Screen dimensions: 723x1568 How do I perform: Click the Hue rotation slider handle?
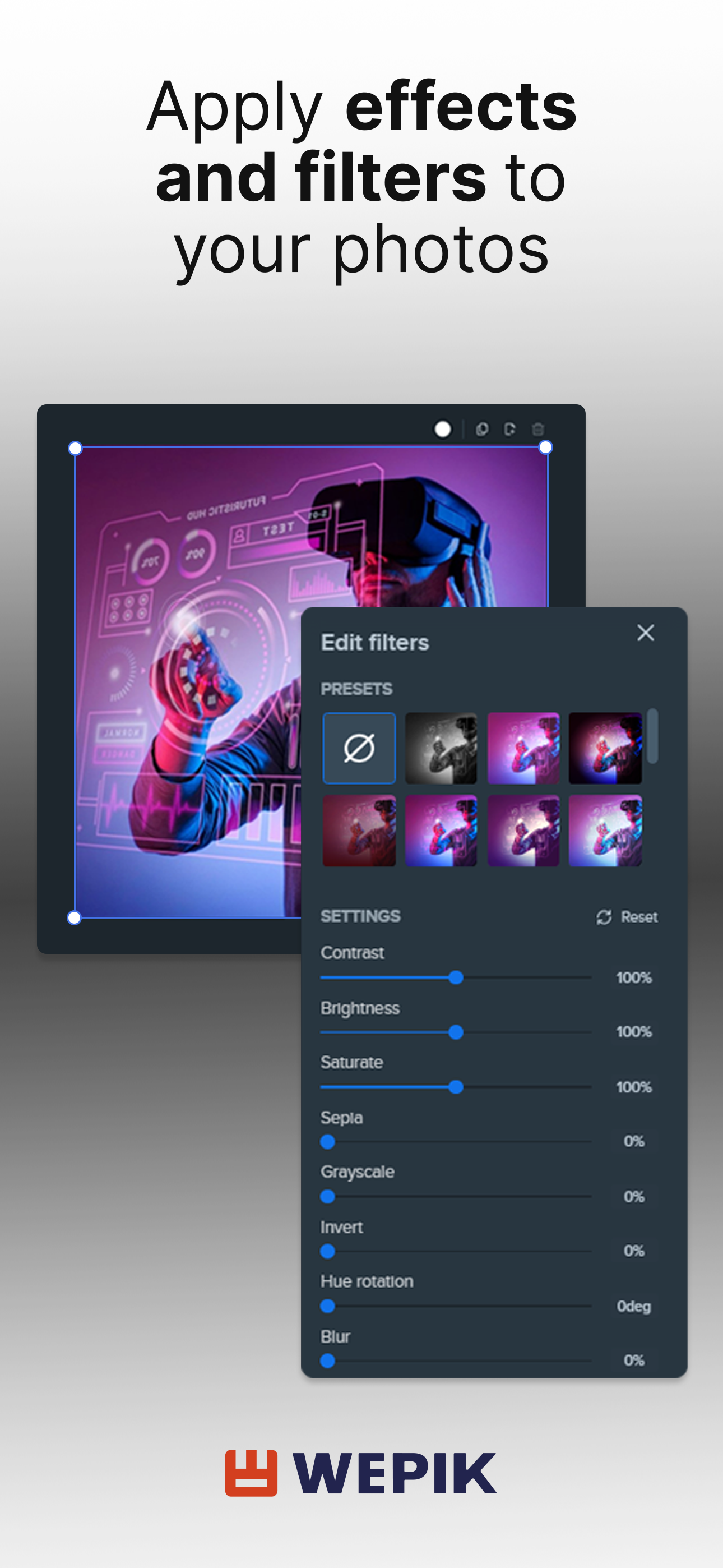click(328, 1306)
